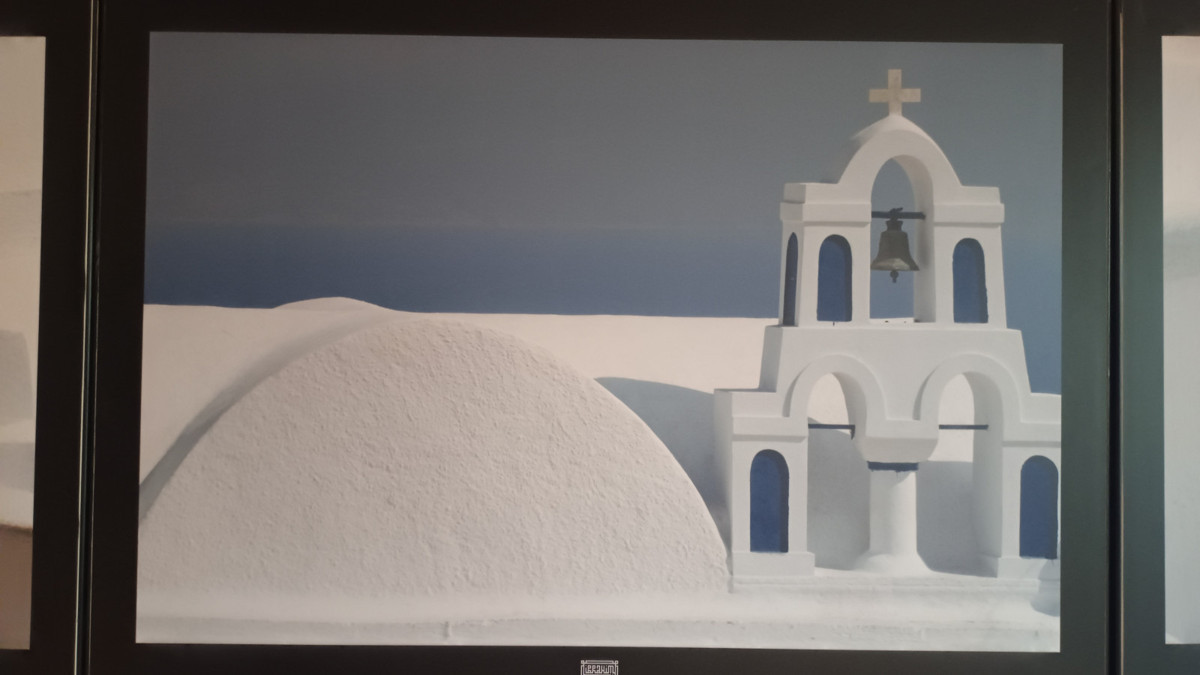The width and height of the screenshot is (1200, 675).
Task: Click the bronze bell in the top arch
Action: pos(894,250)
